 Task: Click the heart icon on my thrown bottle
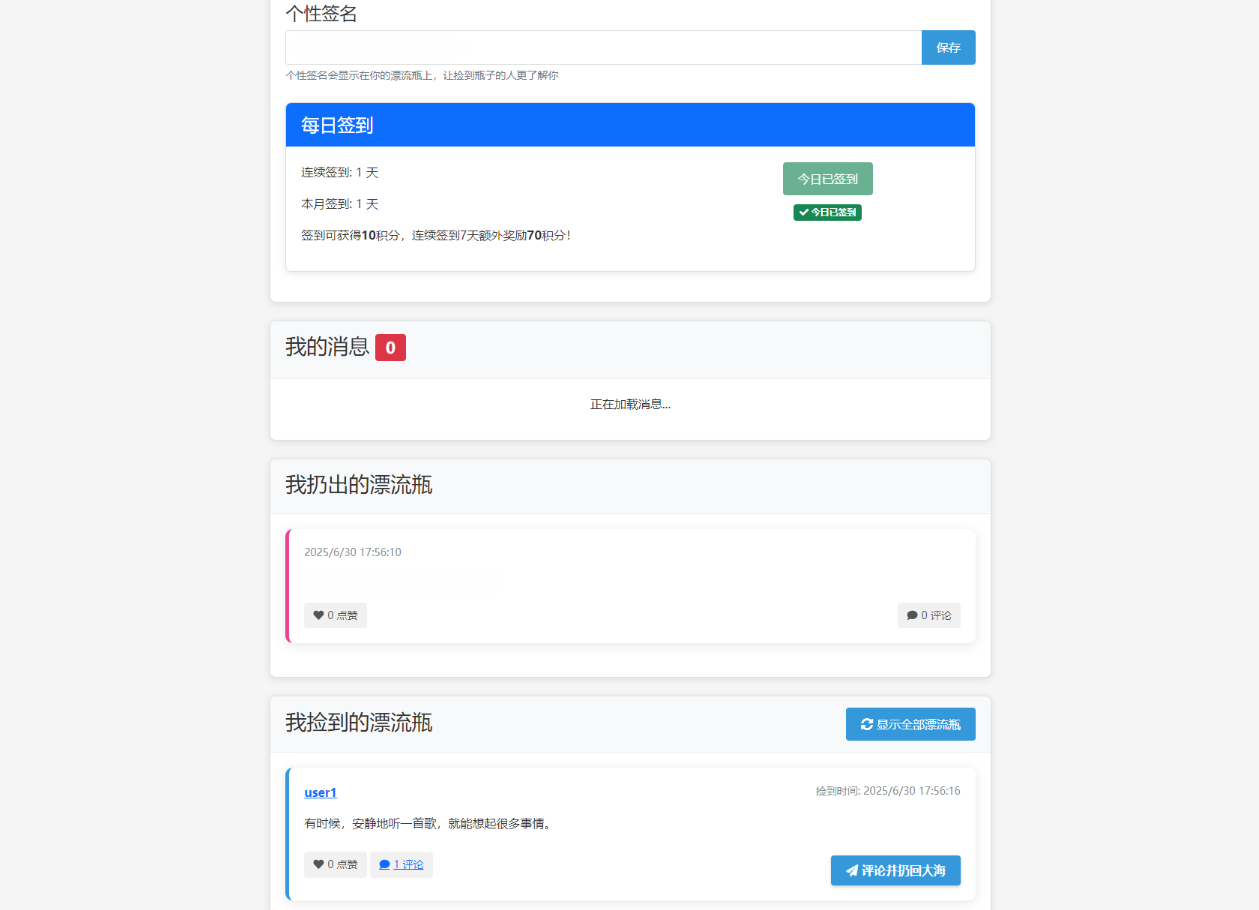[x=319, y=615]
